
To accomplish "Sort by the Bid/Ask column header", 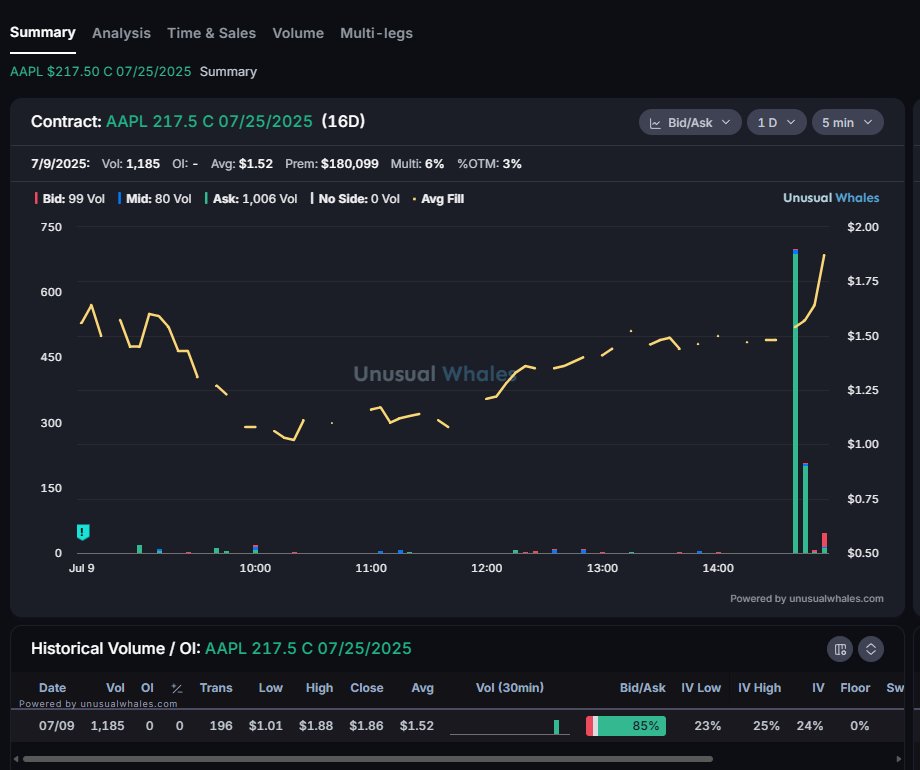I will click(x=642, y=688).
